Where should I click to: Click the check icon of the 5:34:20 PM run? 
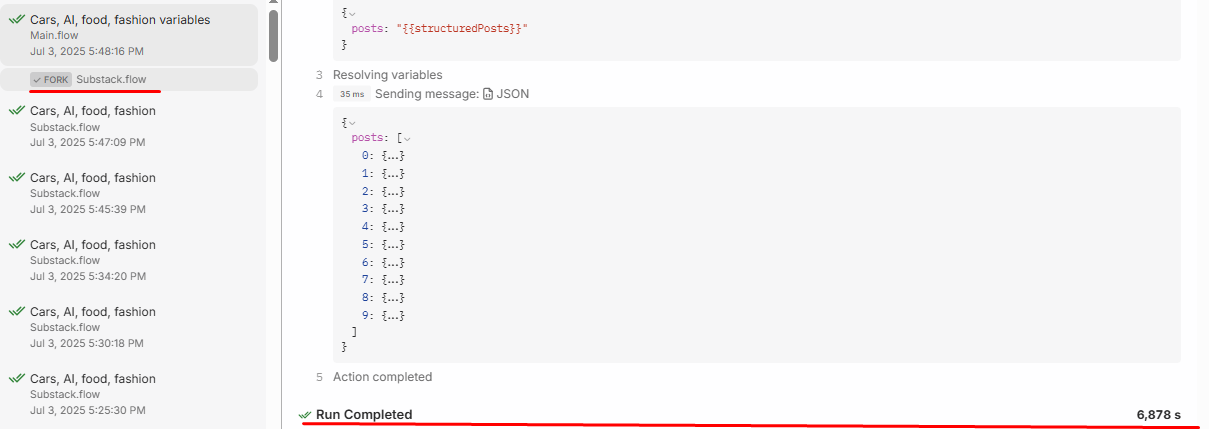tap(17, 245)
